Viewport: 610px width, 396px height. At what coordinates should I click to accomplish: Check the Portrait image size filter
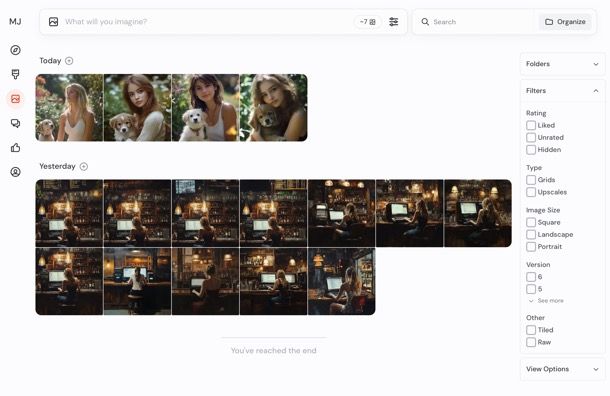click(x=531, y=246)
